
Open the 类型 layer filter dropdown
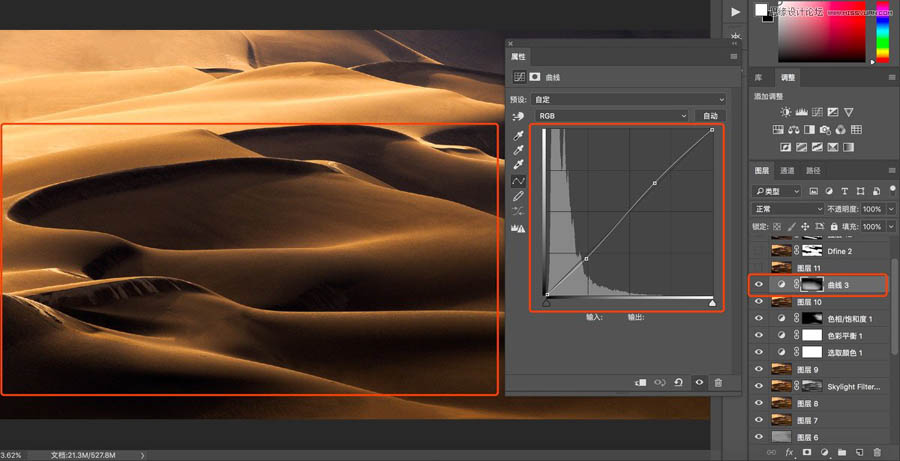pyautogui.click(x=777, y=191)
